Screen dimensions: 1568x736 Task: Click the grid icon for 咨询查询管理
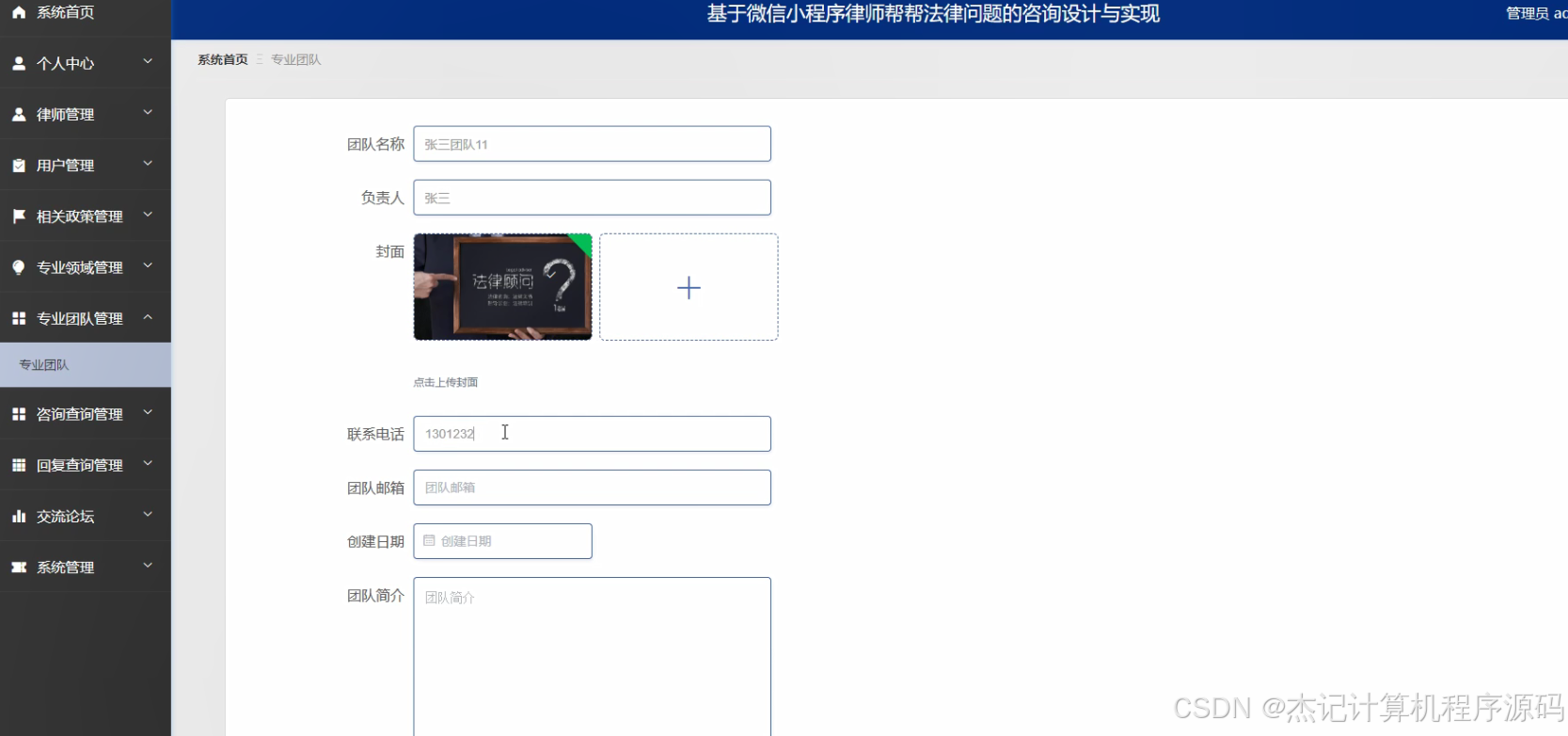click(19, 414)
